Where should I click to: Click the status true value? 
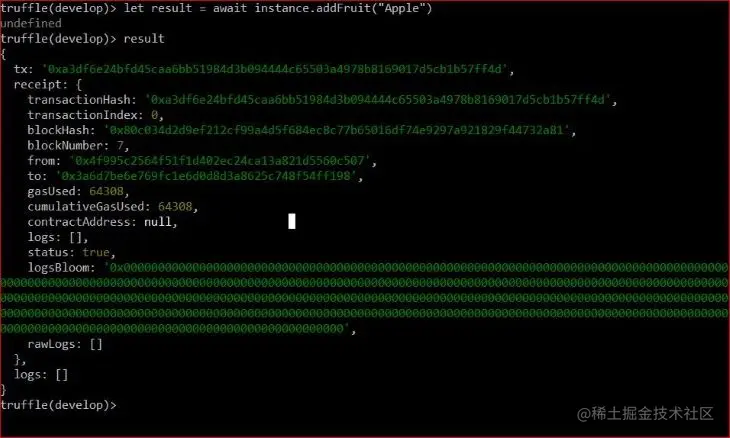[x=96, y=252]
